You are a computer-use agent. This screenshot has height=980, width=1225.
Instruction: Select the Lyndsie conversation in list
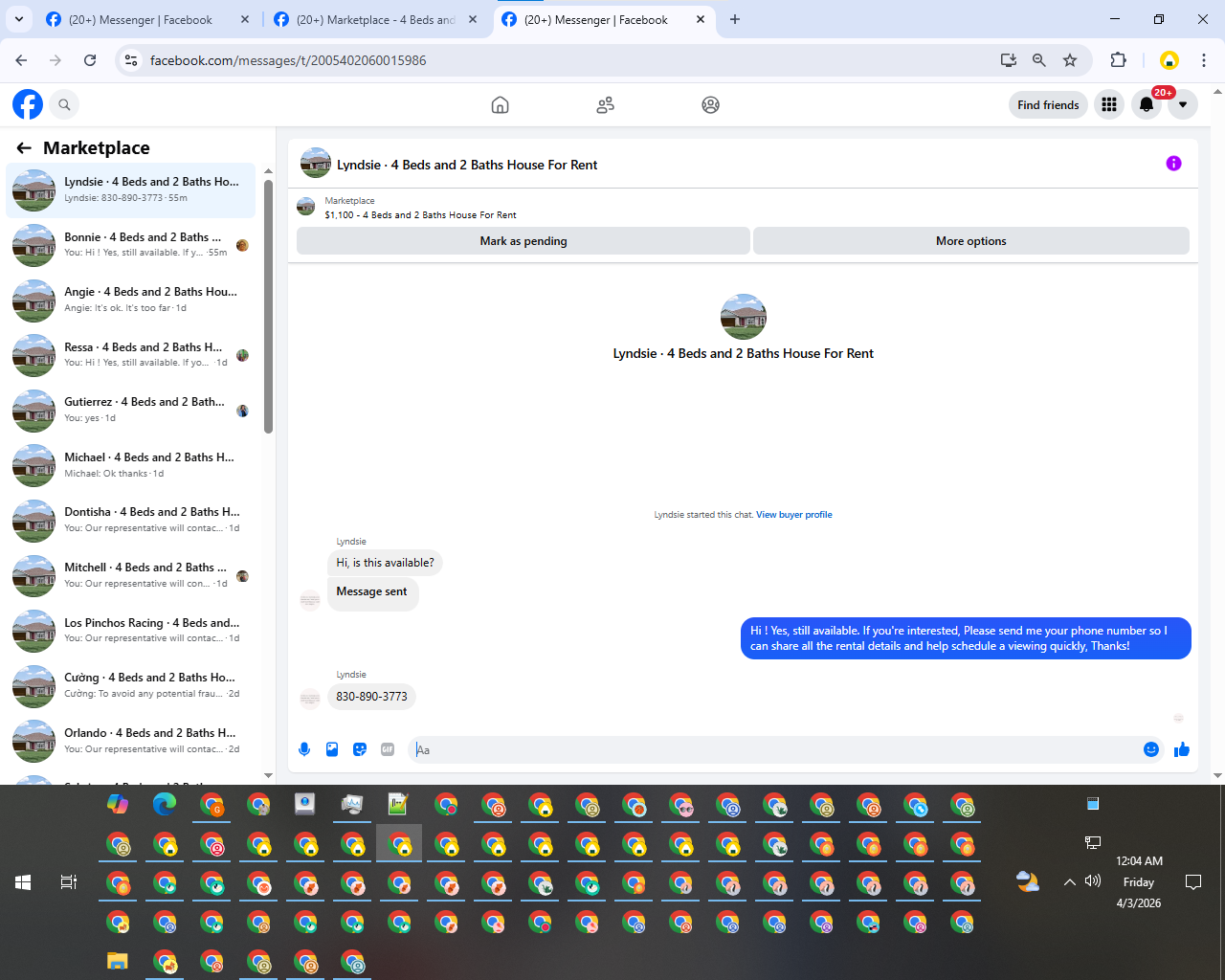(x=131, y=190)
